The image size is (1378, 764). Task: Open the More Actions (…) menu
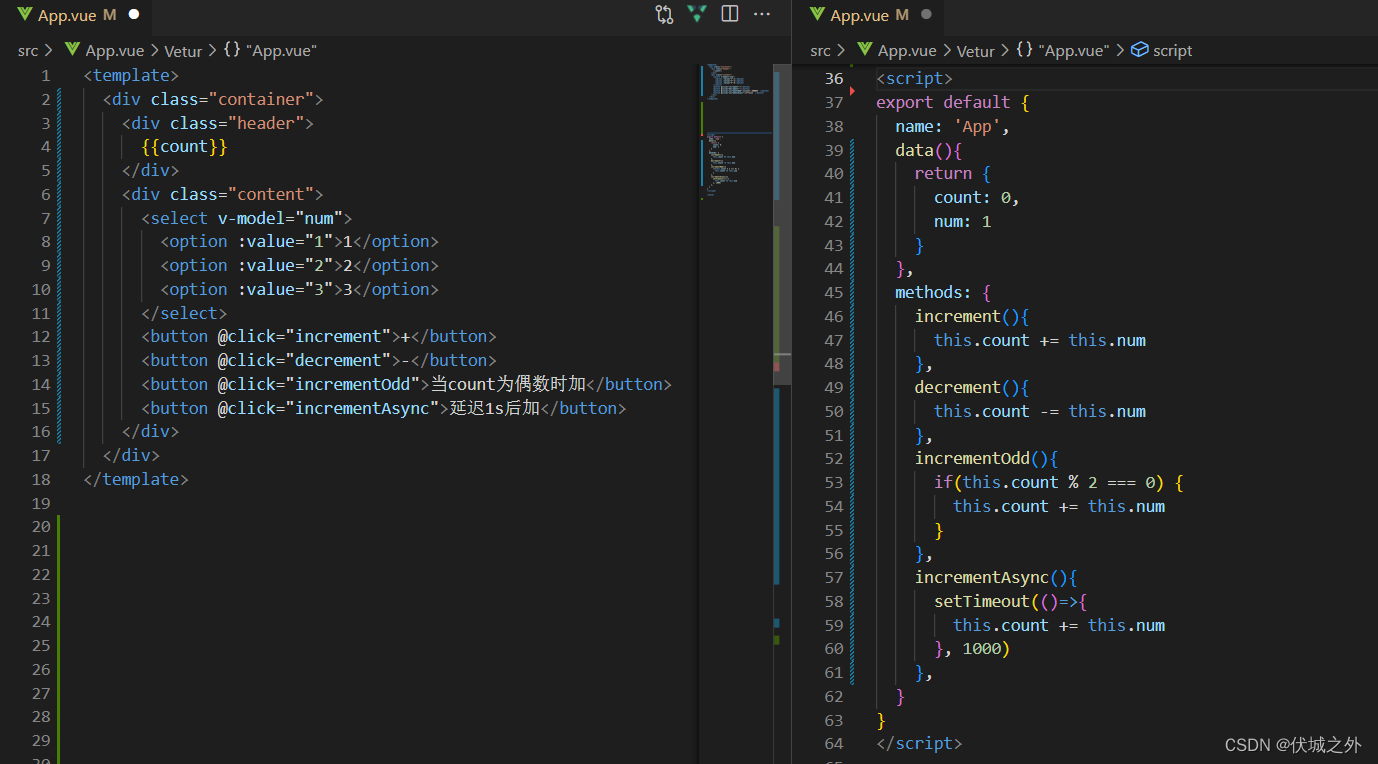point(761,14)
